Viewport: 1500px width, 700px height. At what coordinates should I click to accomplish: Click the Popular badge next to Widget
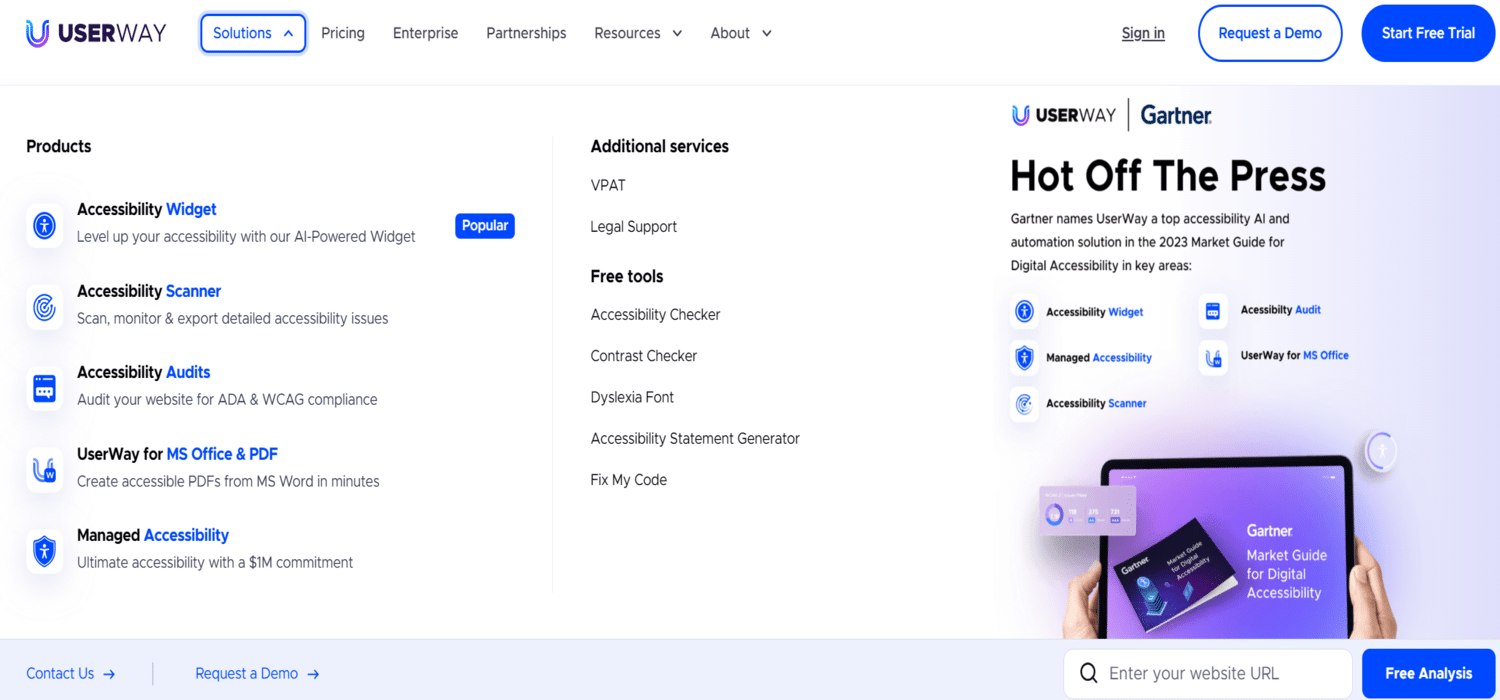(x=485, y=225)
